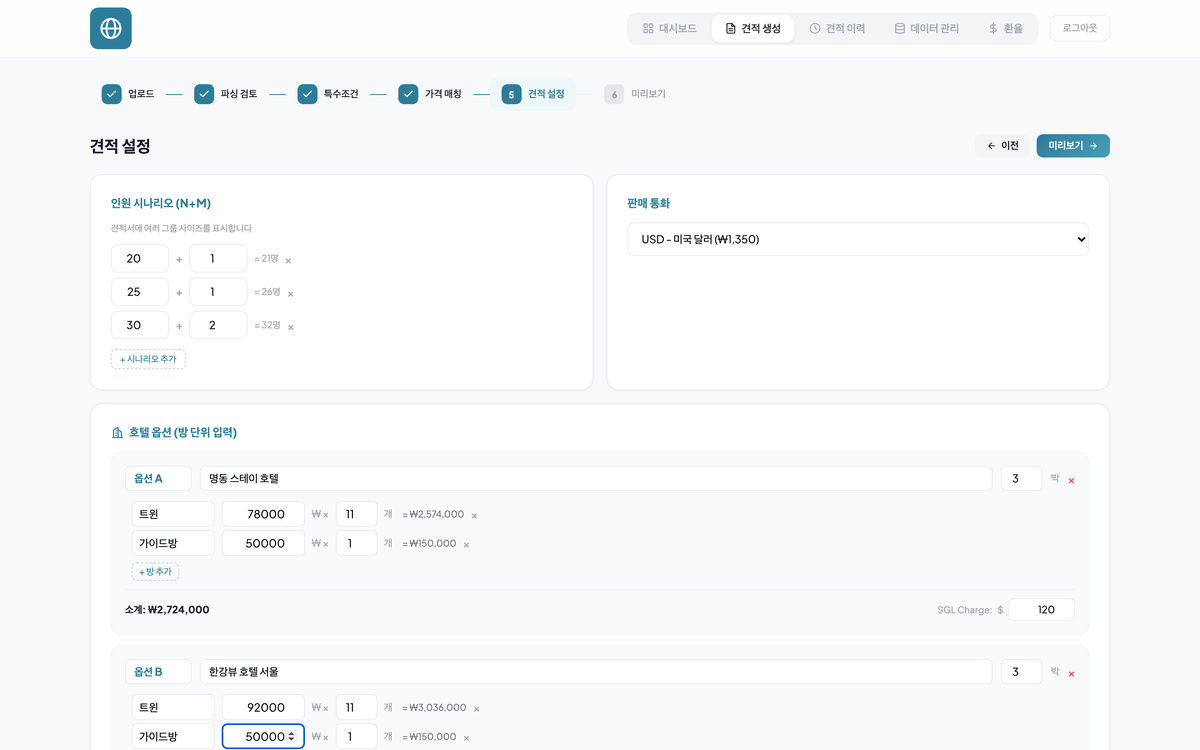Click the hotel building icon
The width and height of the screenshot is (1200, 750).
tap(117, 433)
